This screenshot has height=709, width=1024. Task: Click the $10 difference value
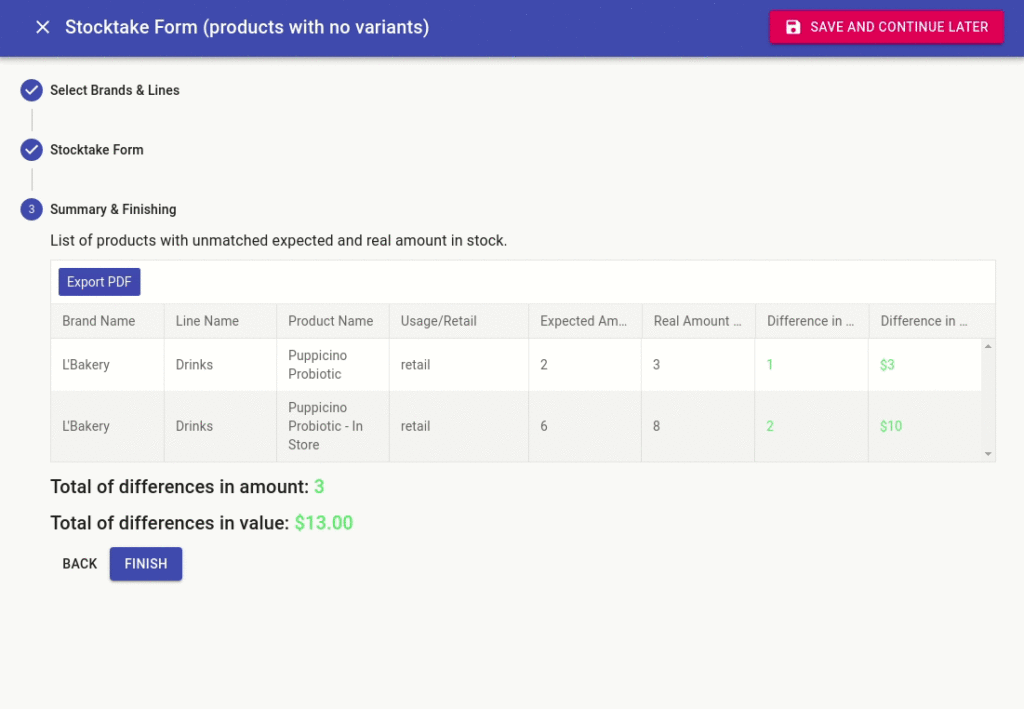(x=891, y=426)
